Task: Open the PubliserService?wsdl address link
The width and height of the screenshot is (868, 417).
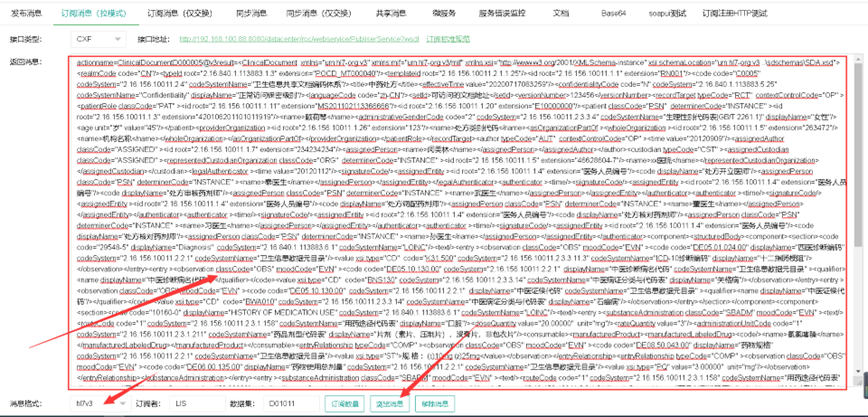Action: point(298,39)
